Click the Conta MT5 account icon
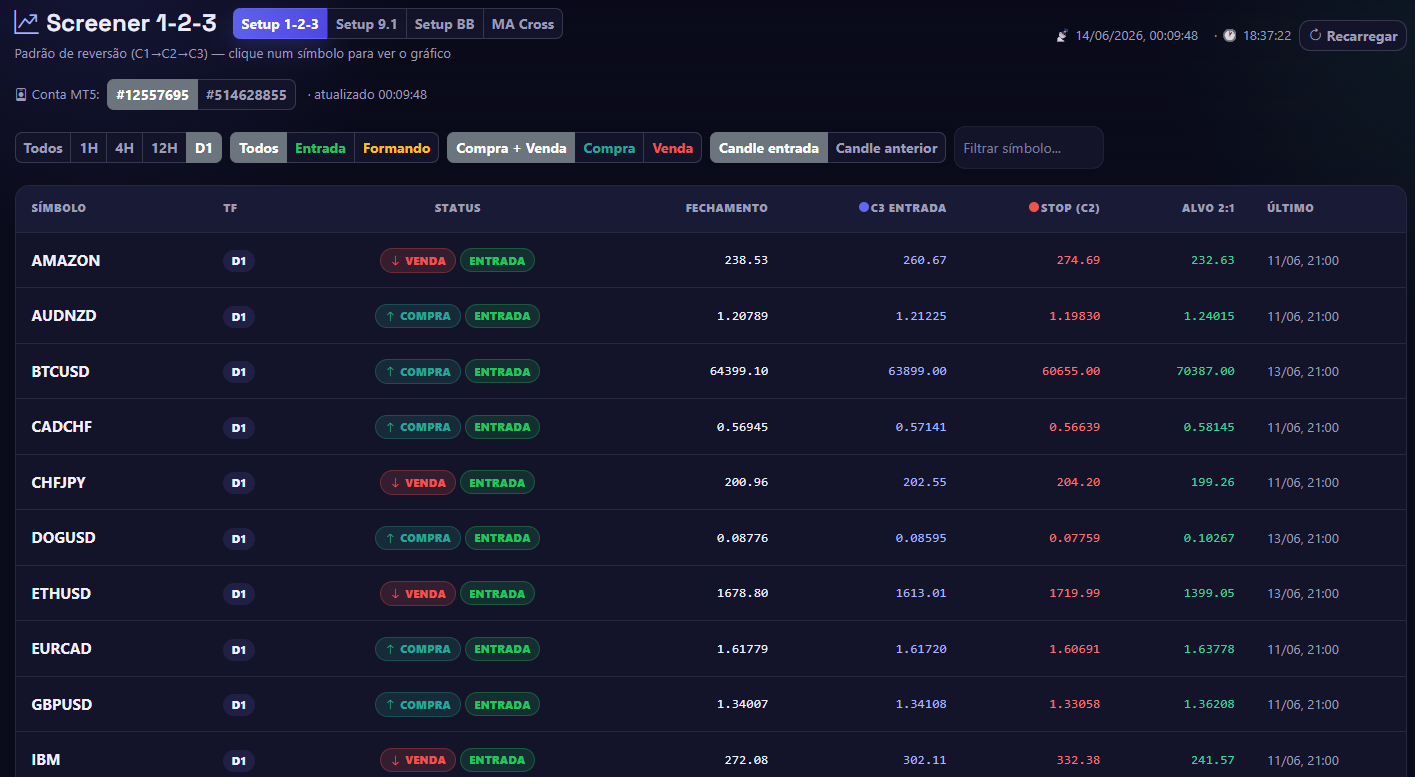 click(21, 95)
